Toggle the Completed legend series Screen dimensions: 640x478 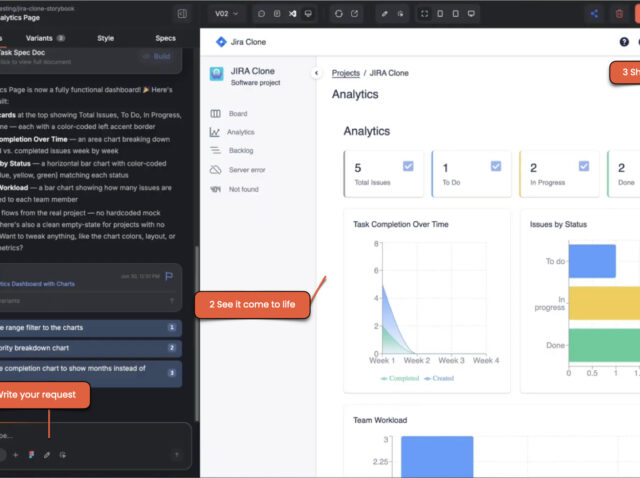tap(400, 378)
